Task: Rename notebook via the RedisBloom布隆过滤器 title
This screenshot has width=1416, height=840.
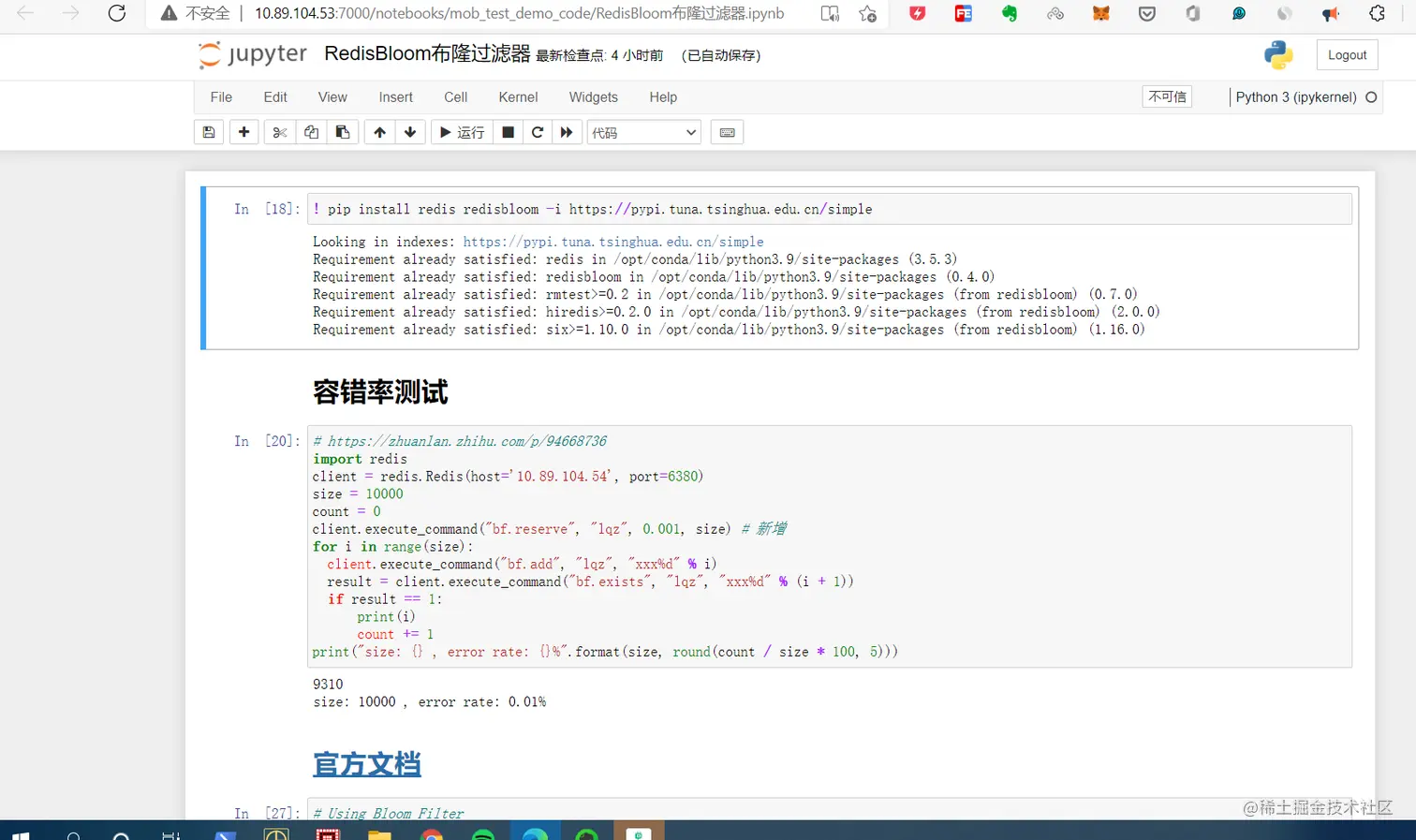Action: (x=427, y=54)
